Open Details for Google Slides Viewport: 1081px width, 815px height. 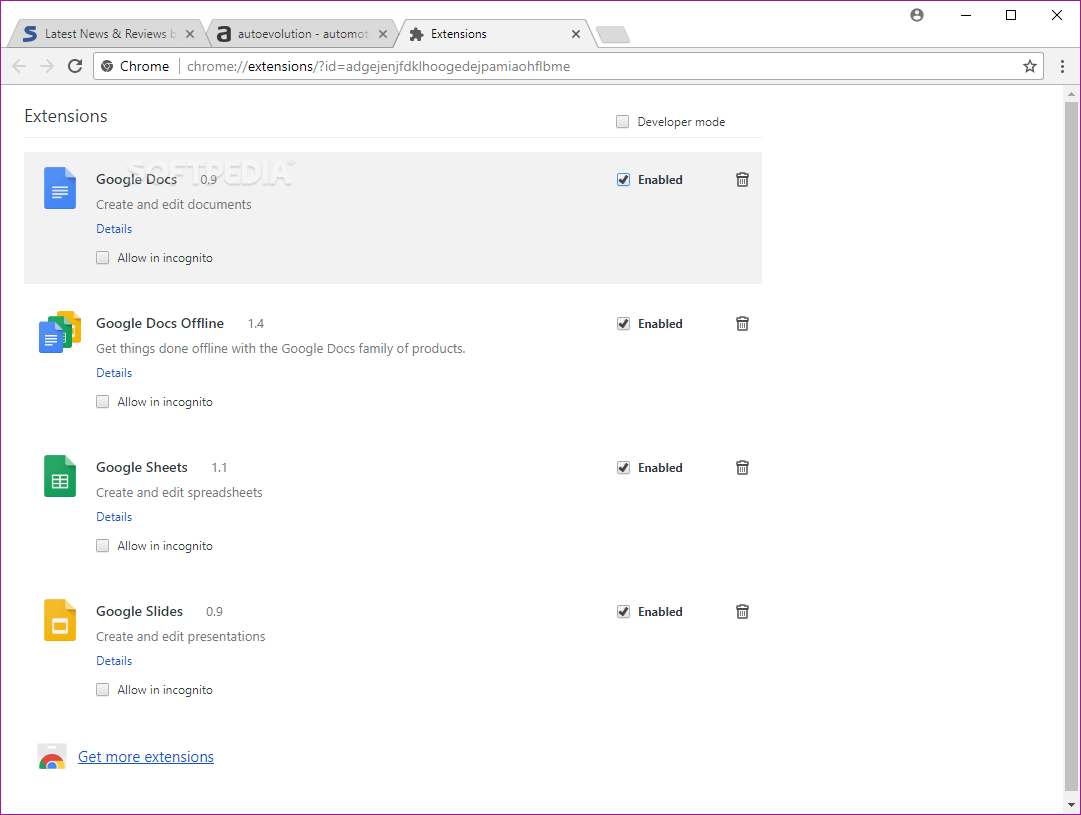(x=114, y=661)
